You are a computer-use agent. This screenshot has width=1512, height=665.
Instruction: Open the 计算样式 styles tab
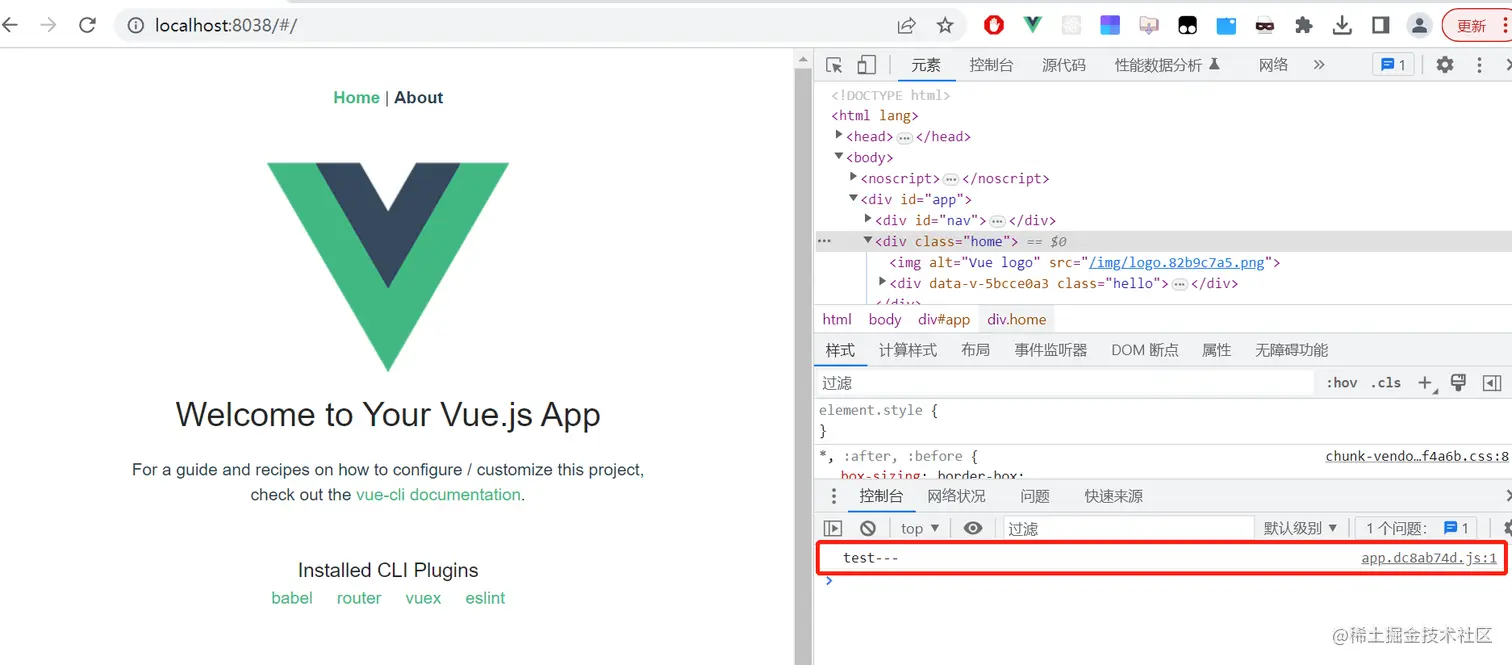point(908,350)
